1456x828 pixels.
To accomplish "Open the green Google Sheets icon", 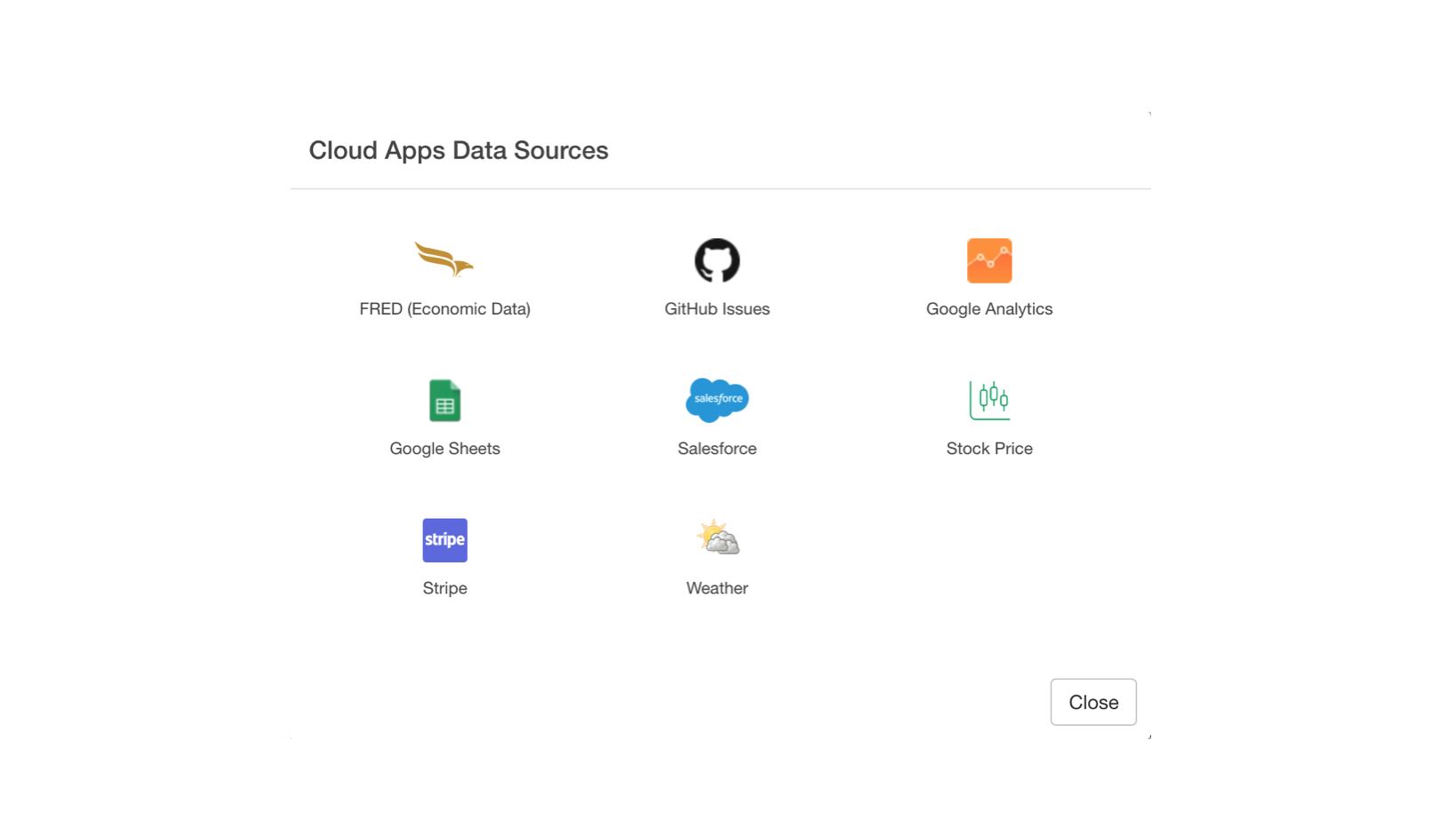I will [x=444, y=400].
